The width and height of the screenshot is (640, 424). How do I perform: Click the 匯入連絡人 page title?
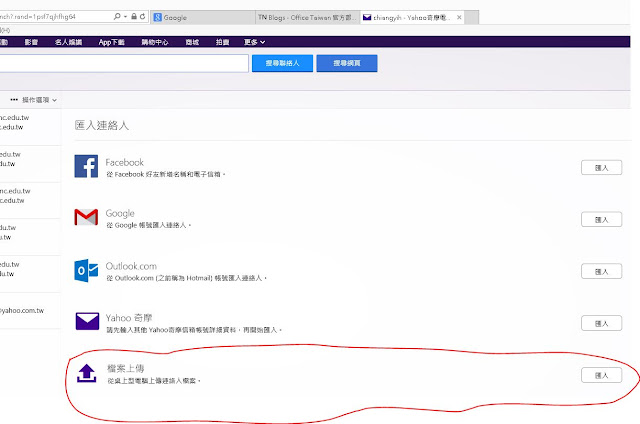pyautogui.click(x=102, y=125)
